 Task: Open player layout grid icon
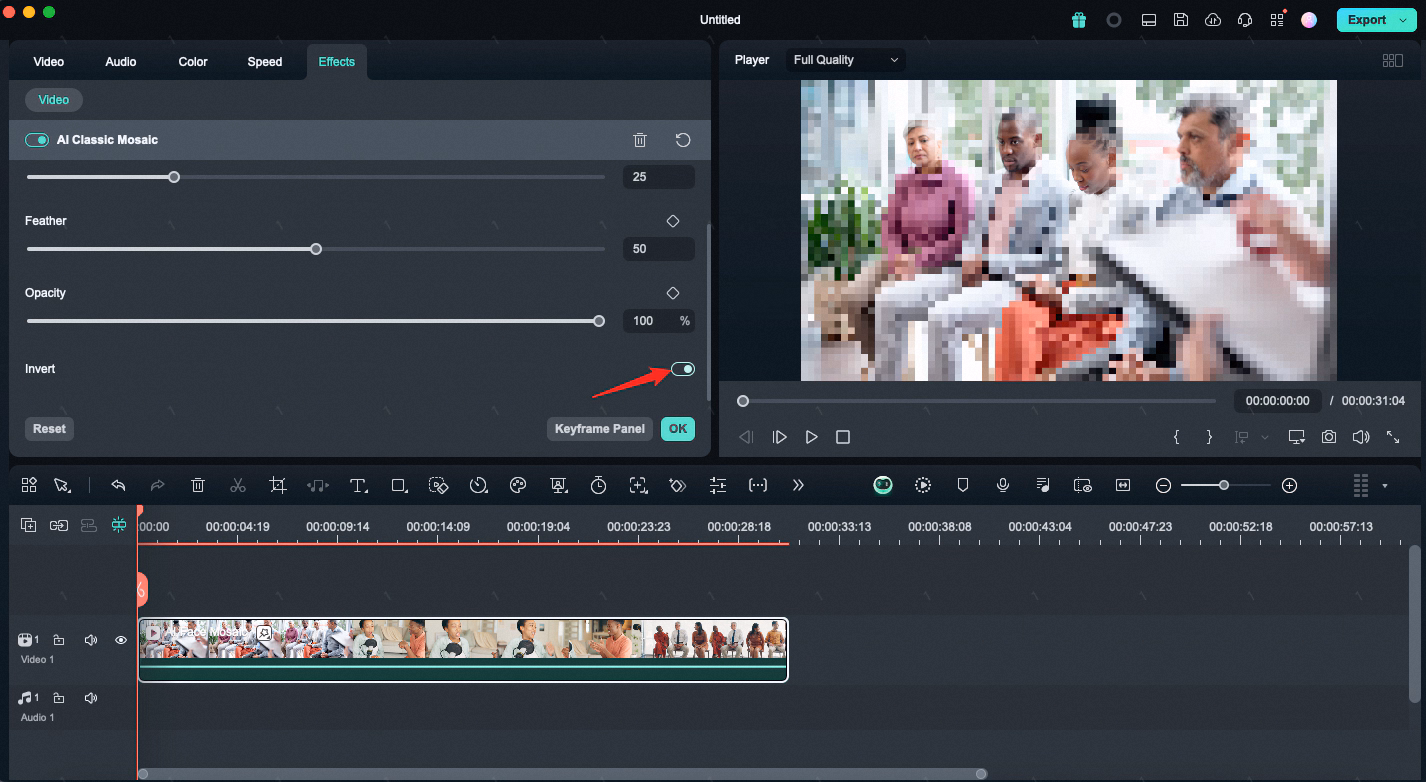coord(1393,60)
